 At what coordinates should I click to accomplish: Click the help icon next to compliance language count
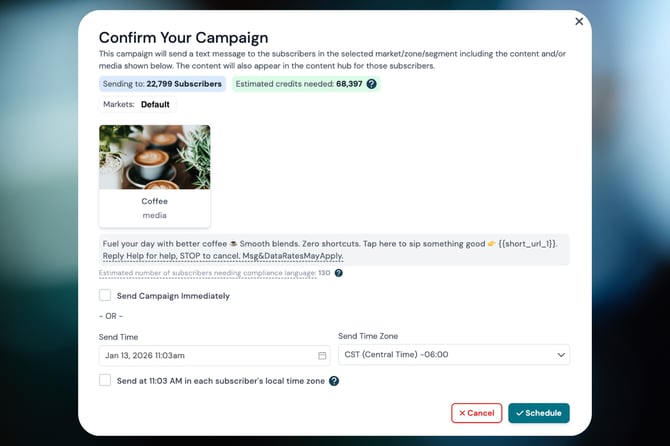coord(339,273)
